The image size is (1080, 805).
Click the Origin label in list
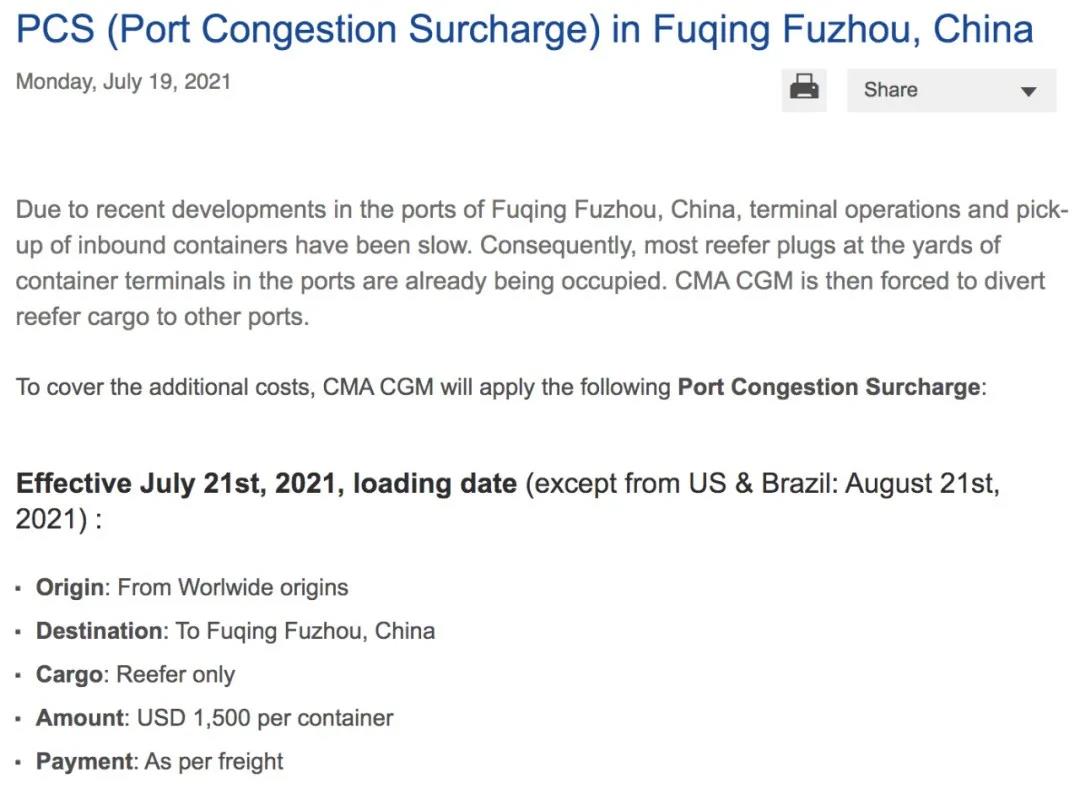[x=69, y=587]
